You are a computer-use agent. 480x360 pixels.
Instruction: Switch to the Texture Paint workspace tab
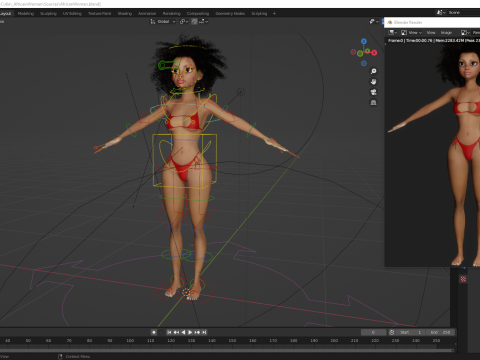[x=99, y=14]
